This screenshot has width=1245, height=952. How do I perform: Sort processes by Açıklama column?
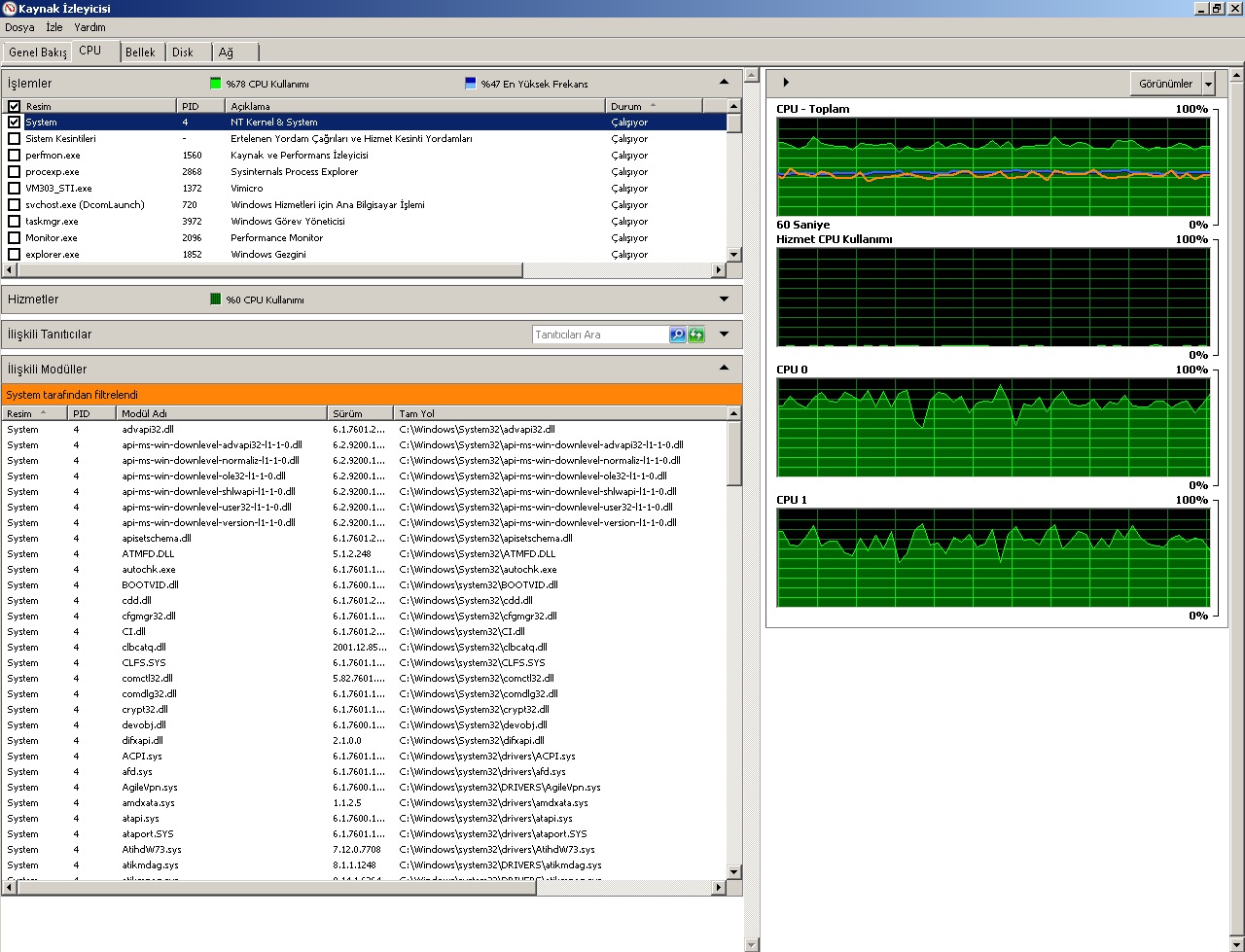415,106
